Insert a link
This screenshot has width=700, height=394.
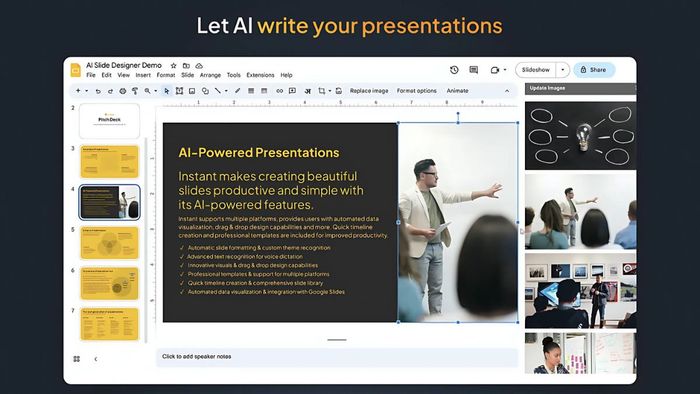coord(279,91)
